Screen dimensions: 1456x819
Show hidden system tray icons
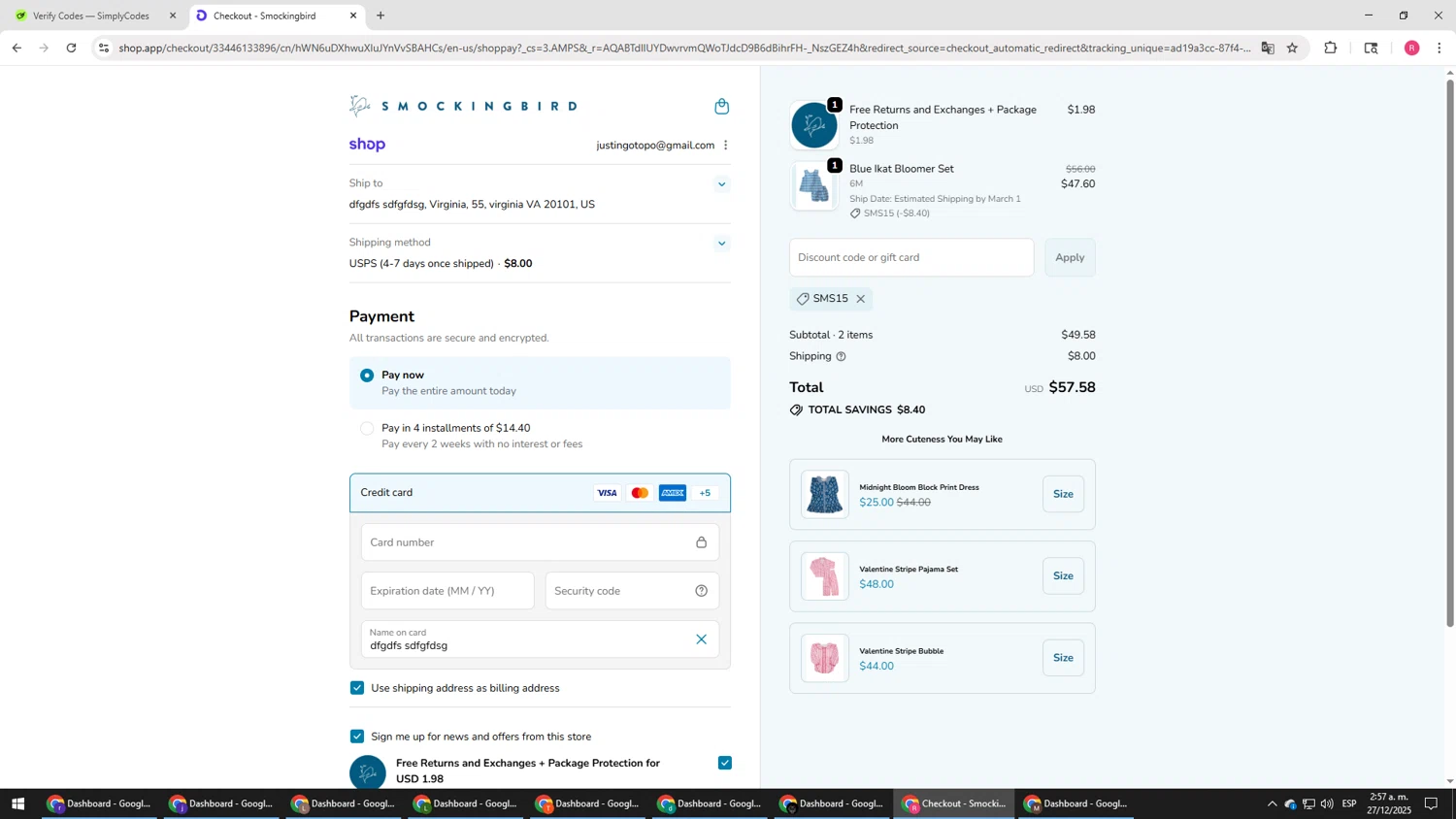pos(1273,803)
